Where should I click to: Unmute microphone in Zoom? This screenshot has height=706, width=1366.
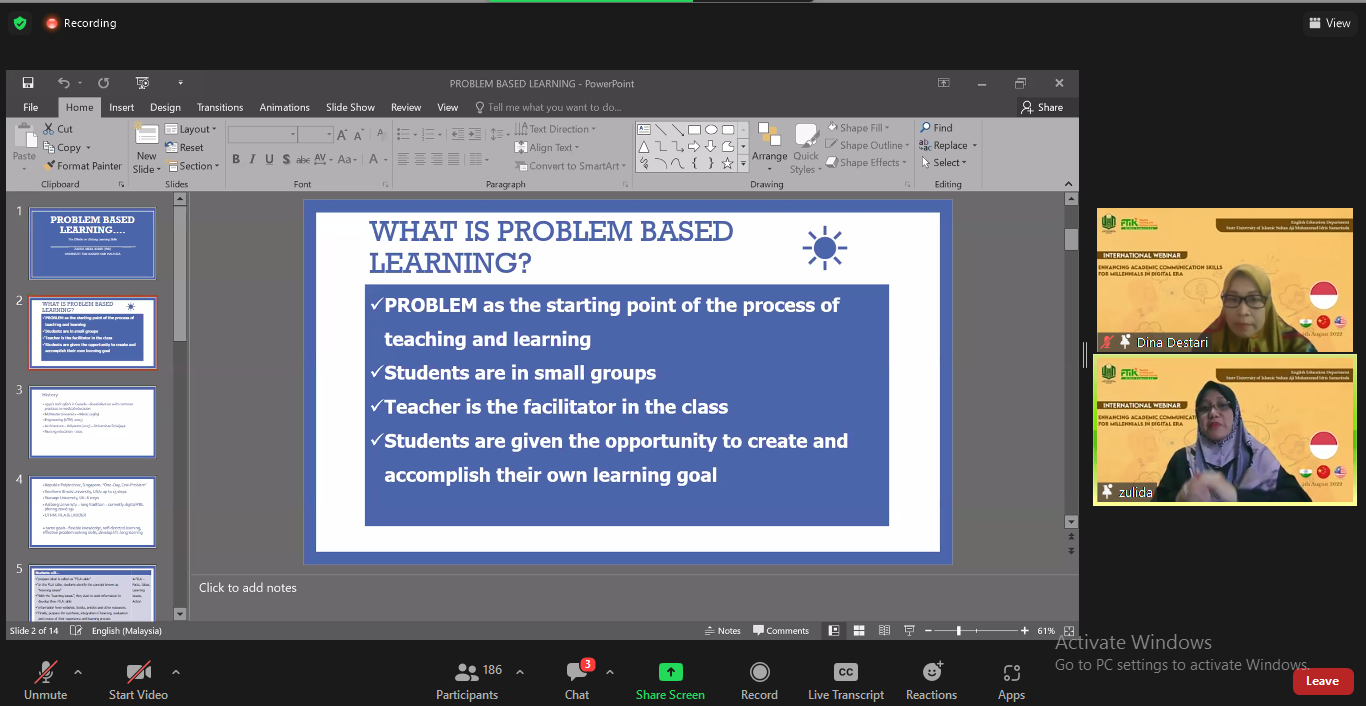click(45, 681)
